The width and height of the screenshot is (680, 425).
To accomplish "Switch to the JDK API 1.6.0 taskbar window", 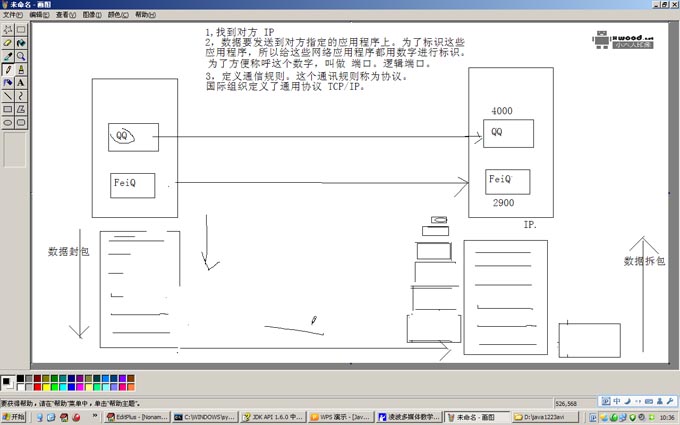I will (x=273, y=417).
